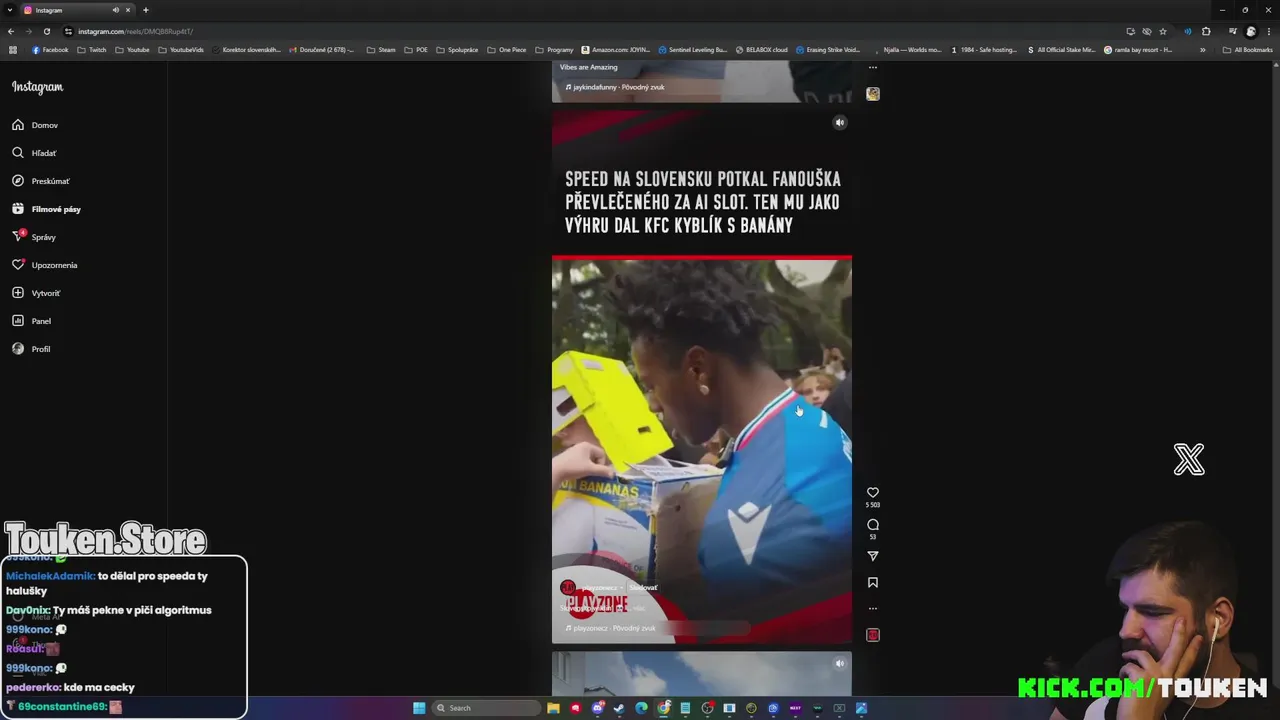Viewport: 1280px width, 720px height.
Task: Open One Piece bookmark folder
Action: pyautogui.click(x=507, y=50)
